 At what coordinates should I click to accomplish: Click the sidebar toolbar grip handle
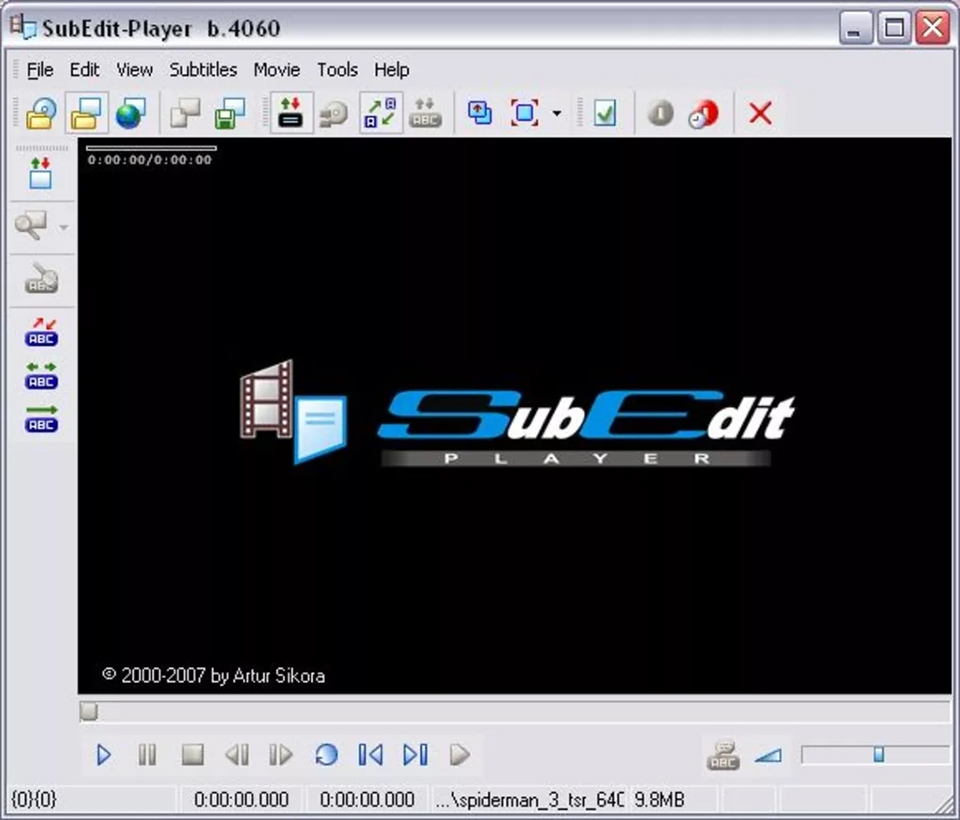point(42,148)
